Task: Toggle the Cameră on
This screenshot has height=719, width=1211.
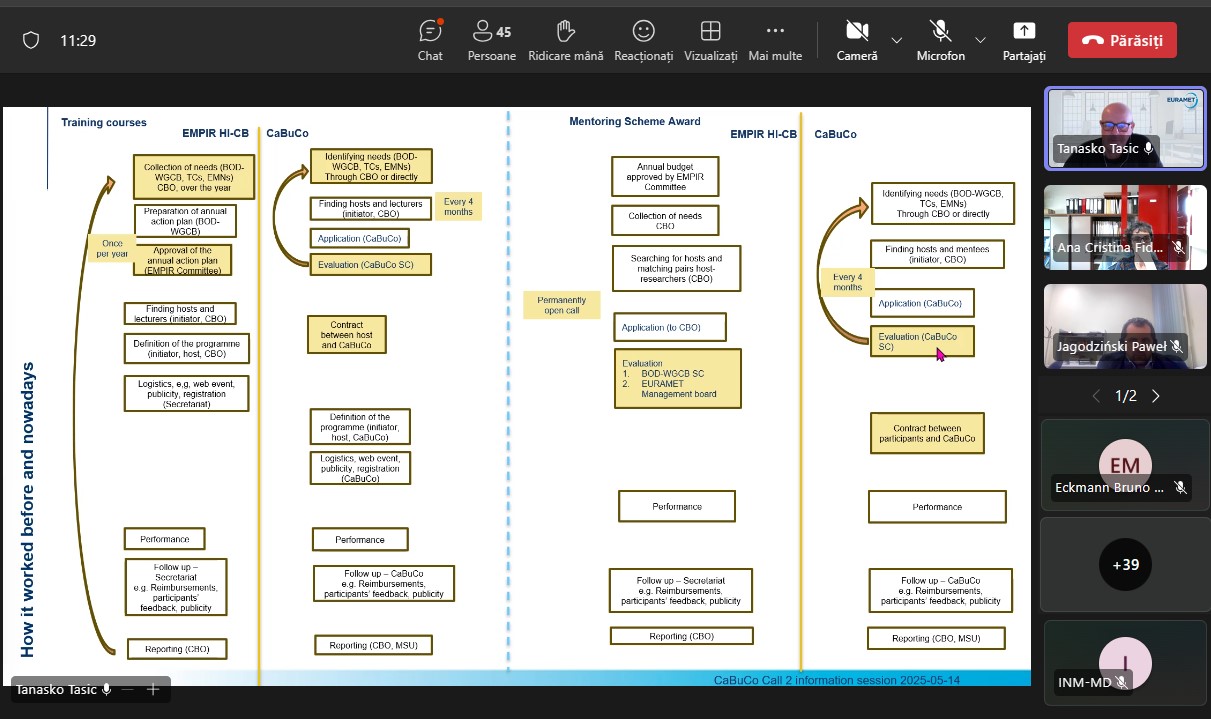Action: pos(857,40)
